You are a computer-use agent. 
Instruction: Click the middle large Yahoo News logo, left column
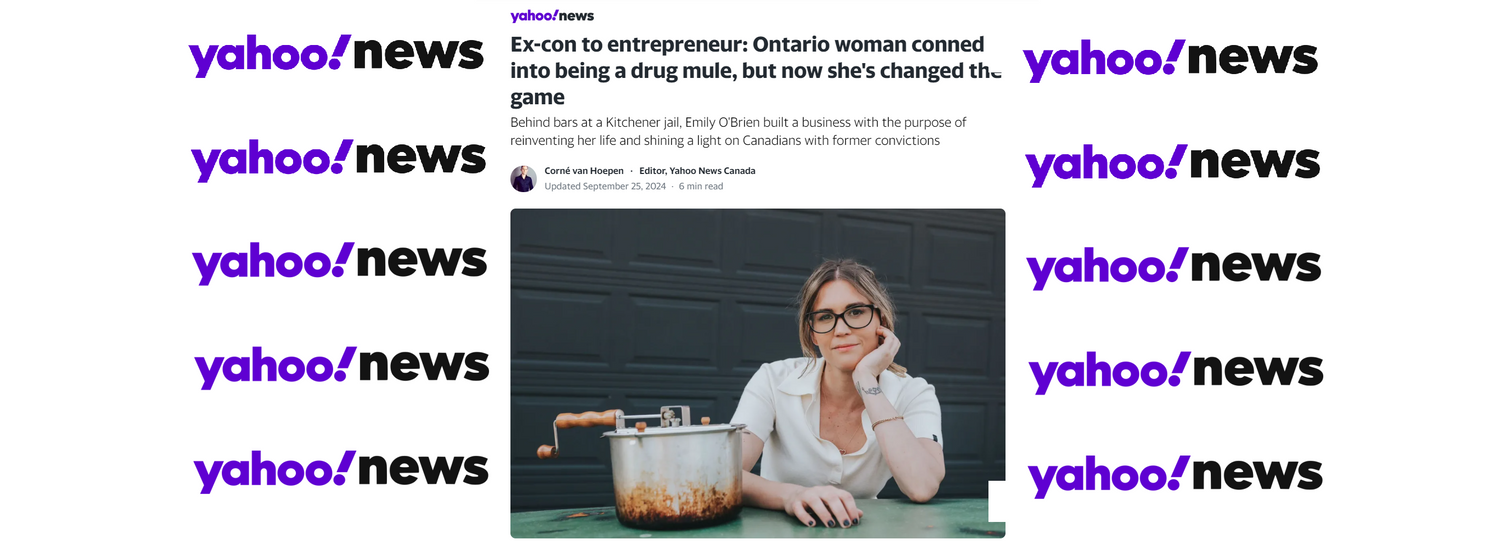point(339,263)
